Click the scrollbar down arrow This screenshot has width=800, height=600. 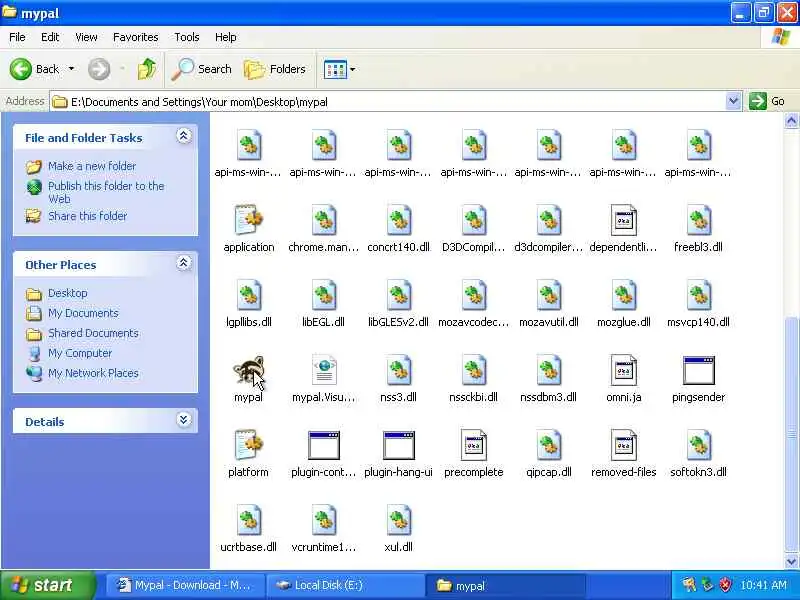pyautogui.click(x=791, y=561)
